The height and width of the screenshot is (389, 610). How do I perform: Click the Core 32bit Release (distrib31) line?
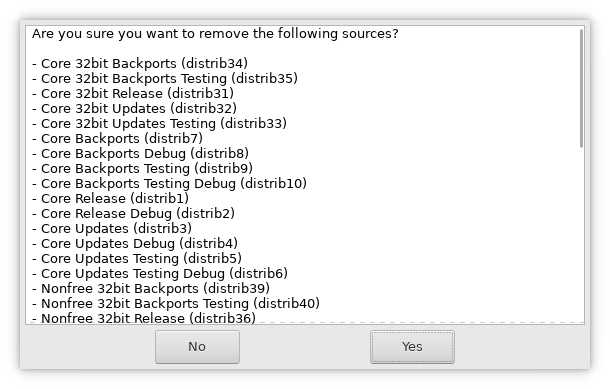point(133,94)
